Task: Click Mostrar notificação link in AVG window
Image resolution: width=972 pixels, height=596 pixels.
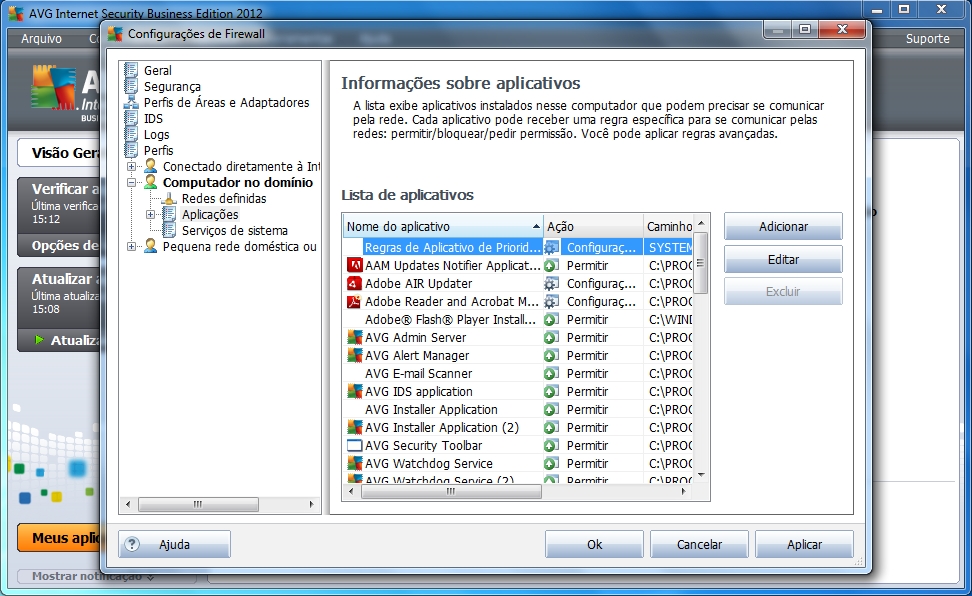Action: tap(93, 576)
